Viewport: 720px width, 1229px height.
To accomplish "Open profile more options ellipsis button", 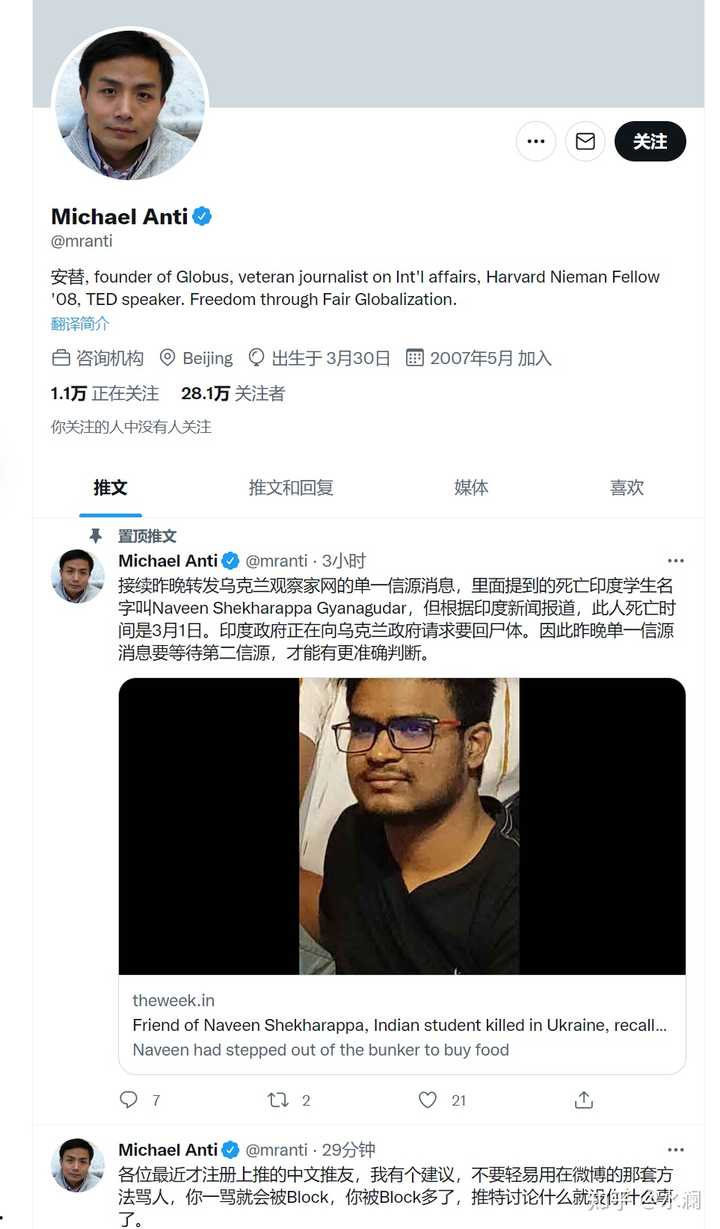I will pos(536,142).
